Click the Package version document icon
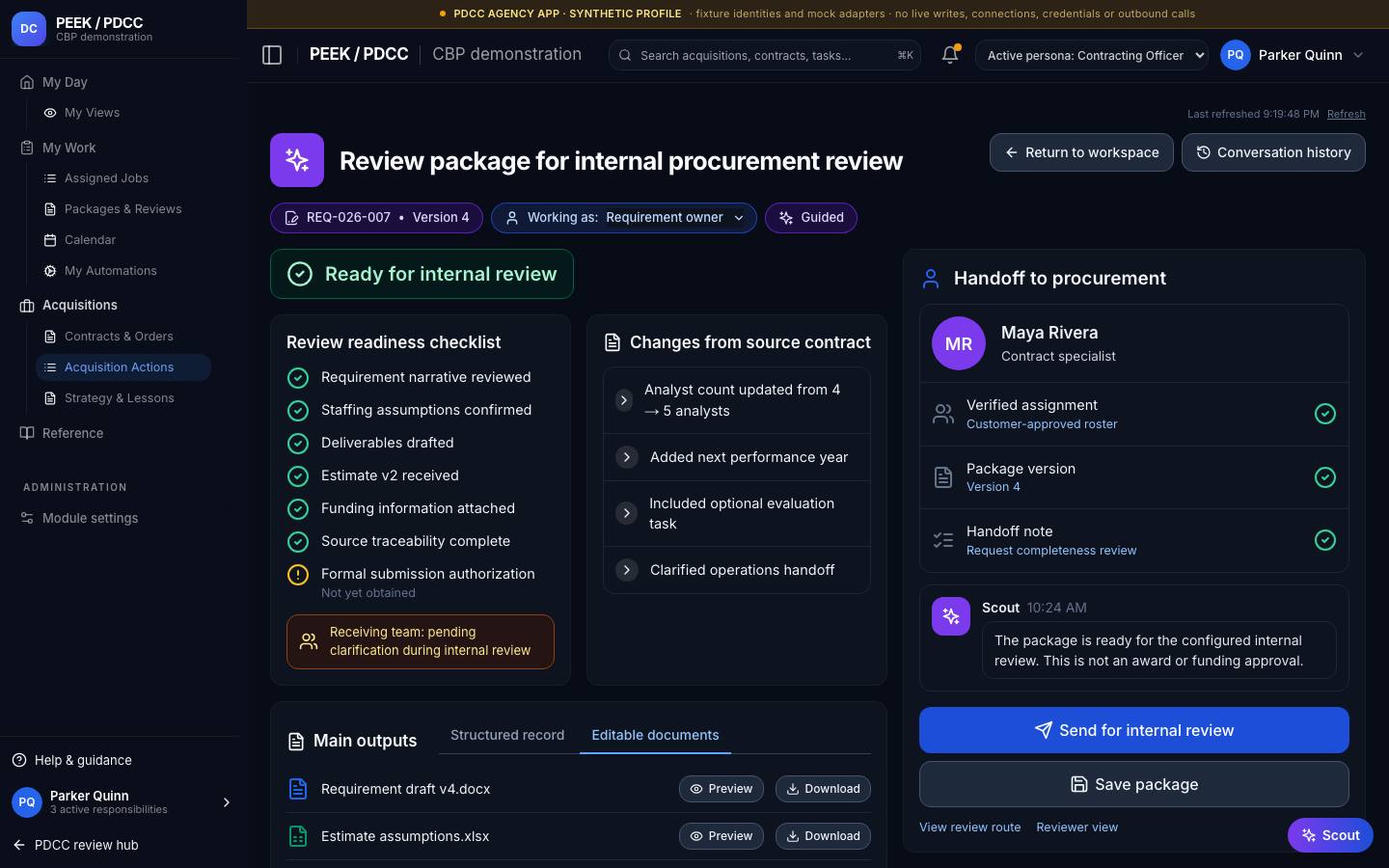1389x868 pixels. point(943,477)
